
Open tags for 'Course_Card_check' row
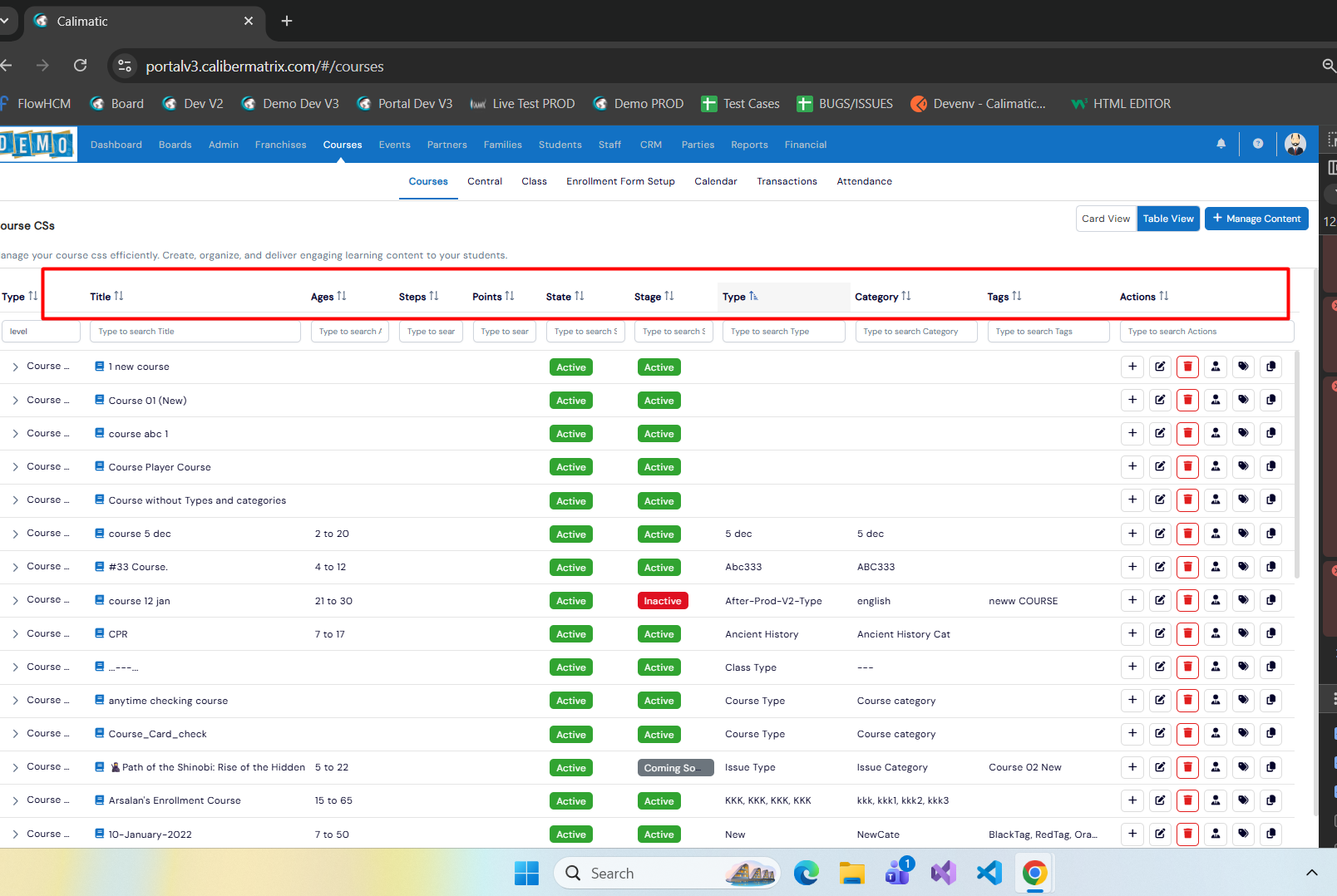(x=1243, y=733)
